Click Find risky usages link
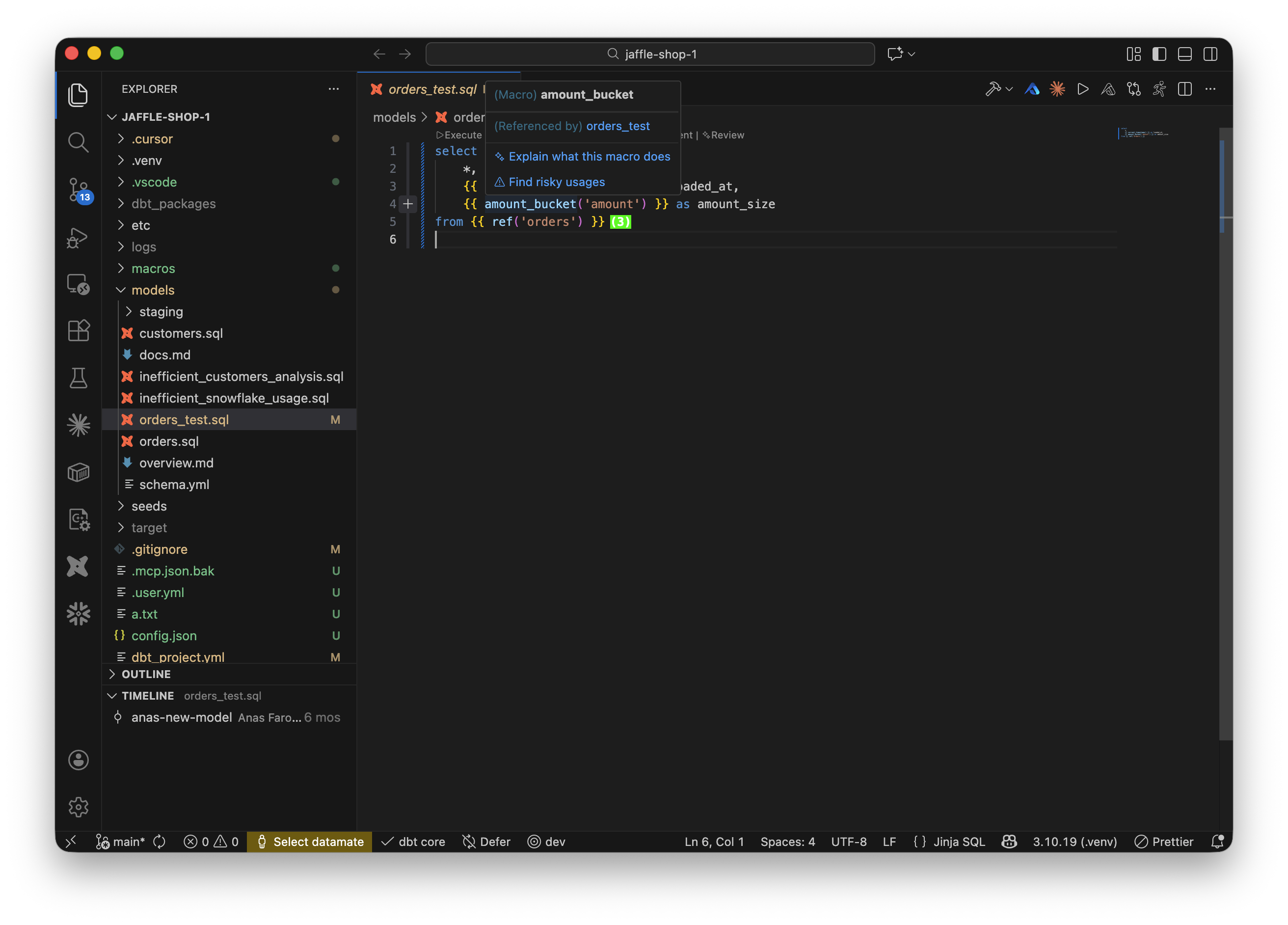1288x925 pixels. pyautogui.click(x=556, y=182)
